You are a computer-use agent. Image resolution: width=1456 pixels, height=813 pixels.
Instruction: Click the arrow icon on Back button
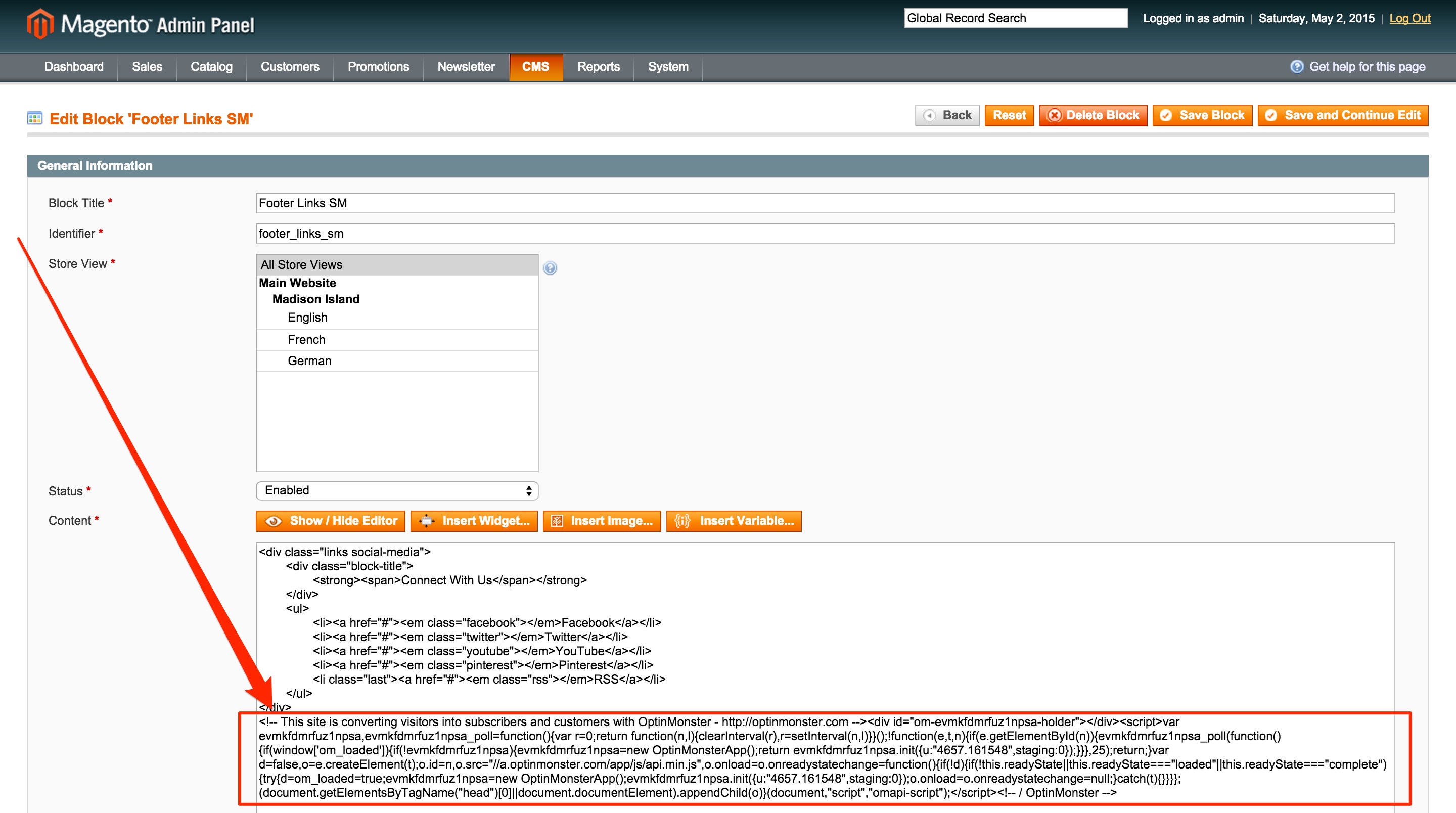pyautogui.click(x=930, y=116)
